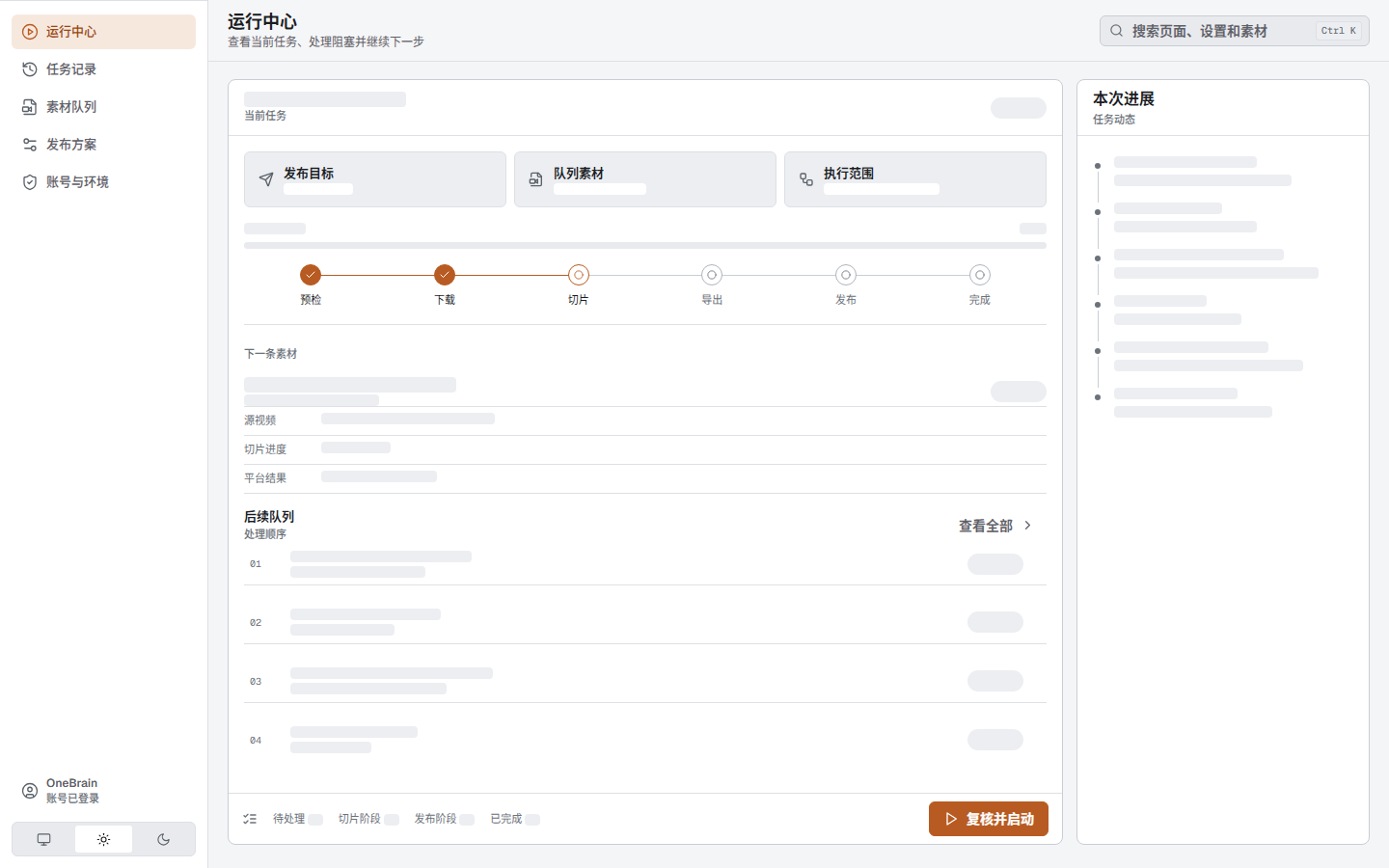The height and width of the screenshot is (868, 1389).
Task: Click the 切片阶段 status label
Action: (x=359, y=819)
